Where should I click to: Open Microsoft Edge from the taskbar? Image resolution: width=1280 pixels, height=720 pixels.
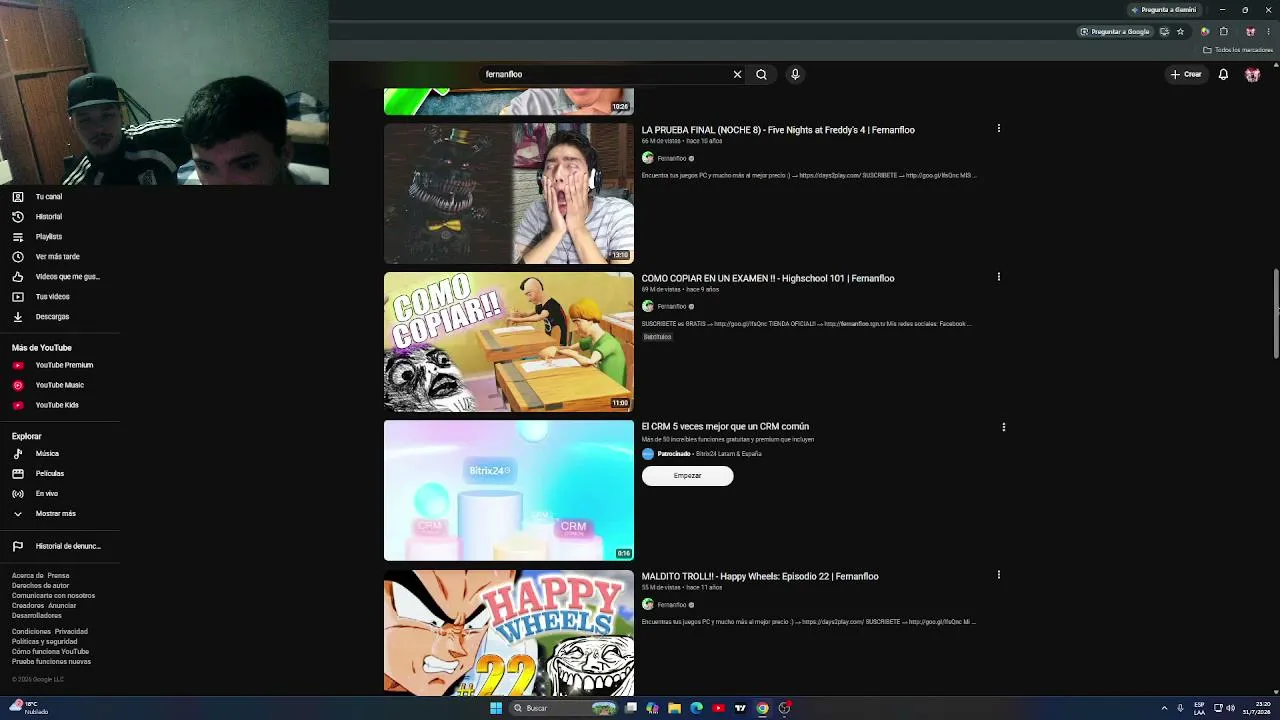[x=696, y=708]
